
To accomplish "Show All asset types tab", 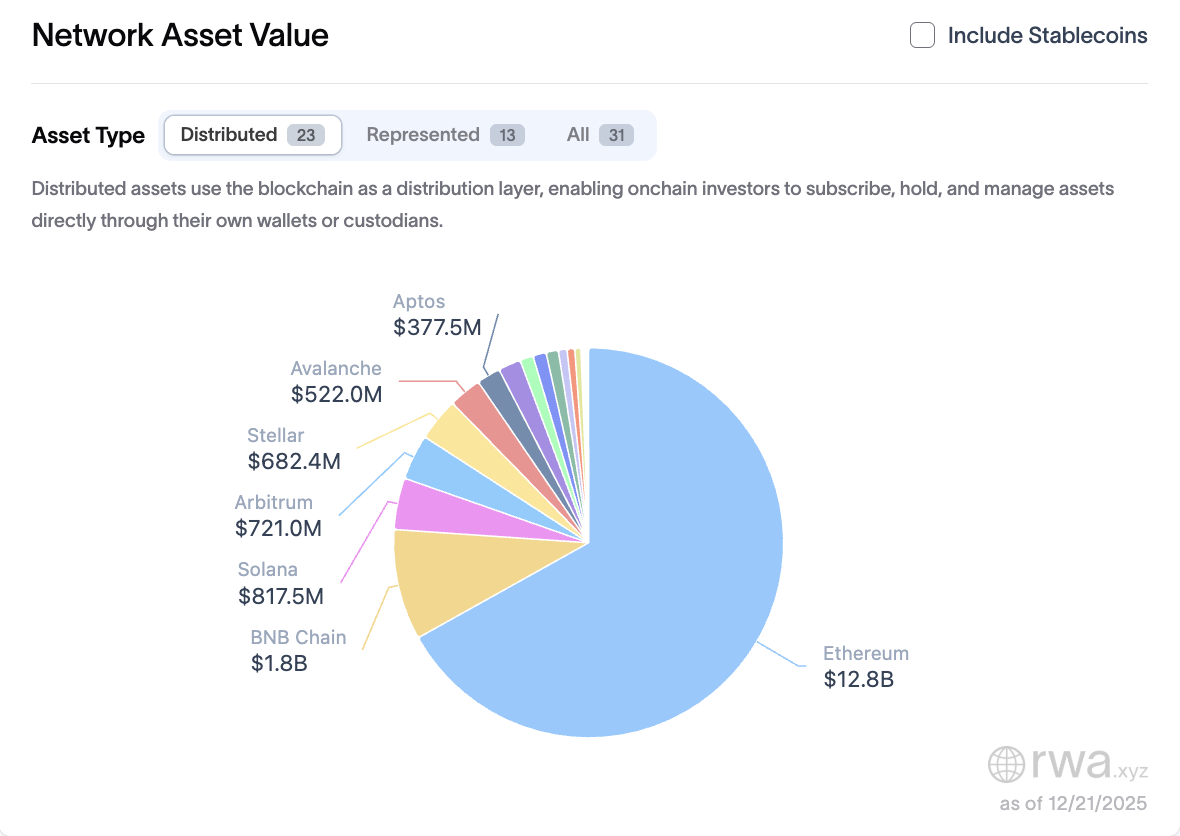I will point(600,135).
